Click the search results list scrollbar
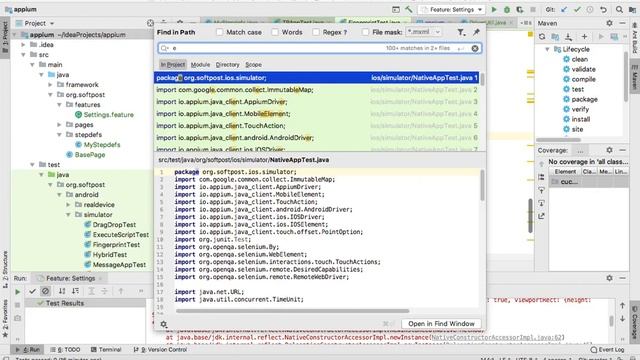 [x=482, y=79]
